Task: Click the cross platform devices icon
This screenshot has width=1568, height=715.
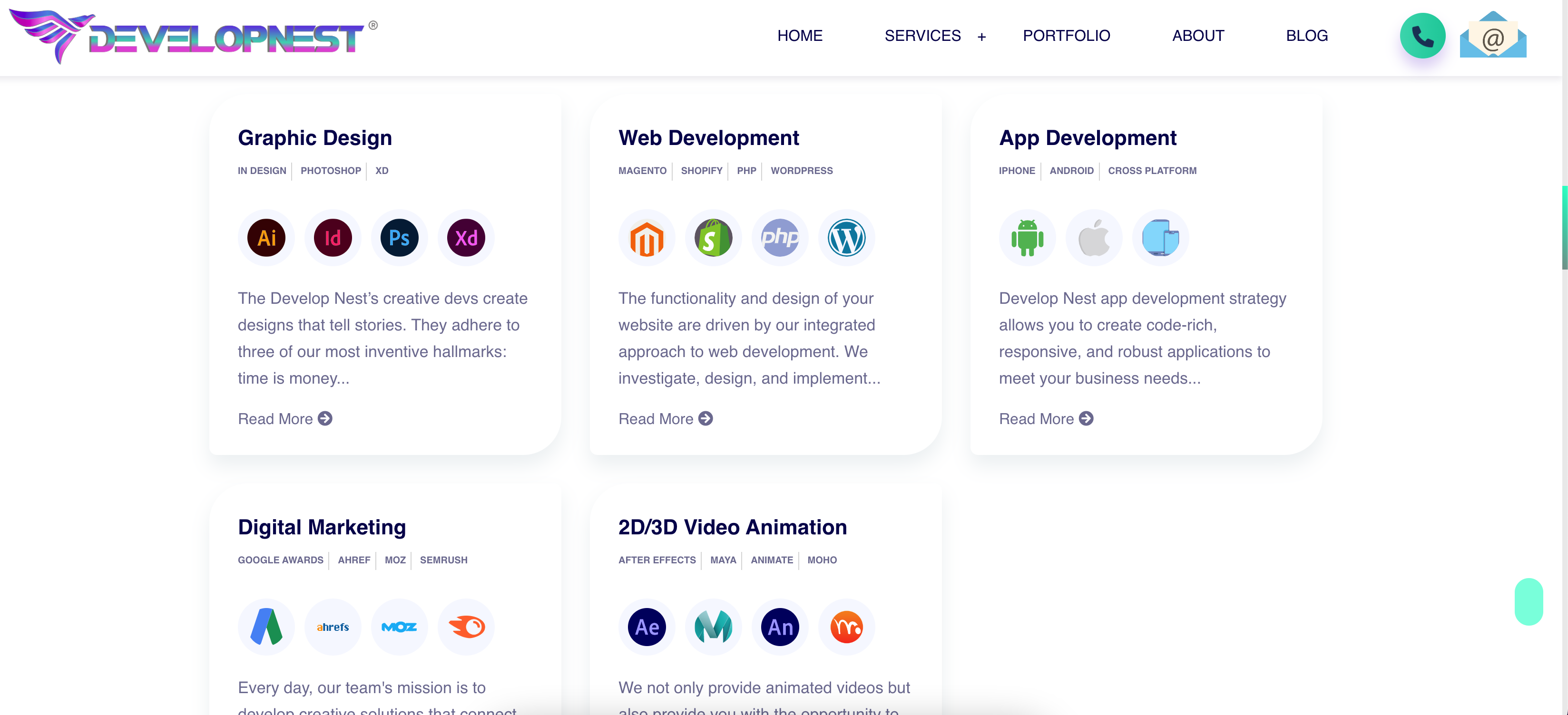Action: [x=1161, y=238]
